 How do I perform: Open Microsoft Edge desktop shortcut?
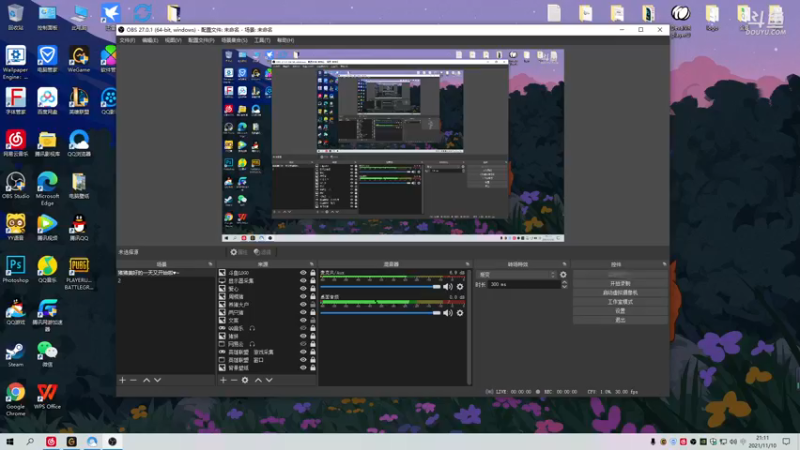47,189
